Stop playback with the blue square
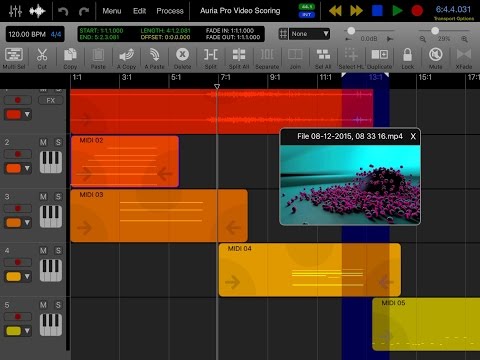Viewport: 480px width, 360px height. click(377, 11)
